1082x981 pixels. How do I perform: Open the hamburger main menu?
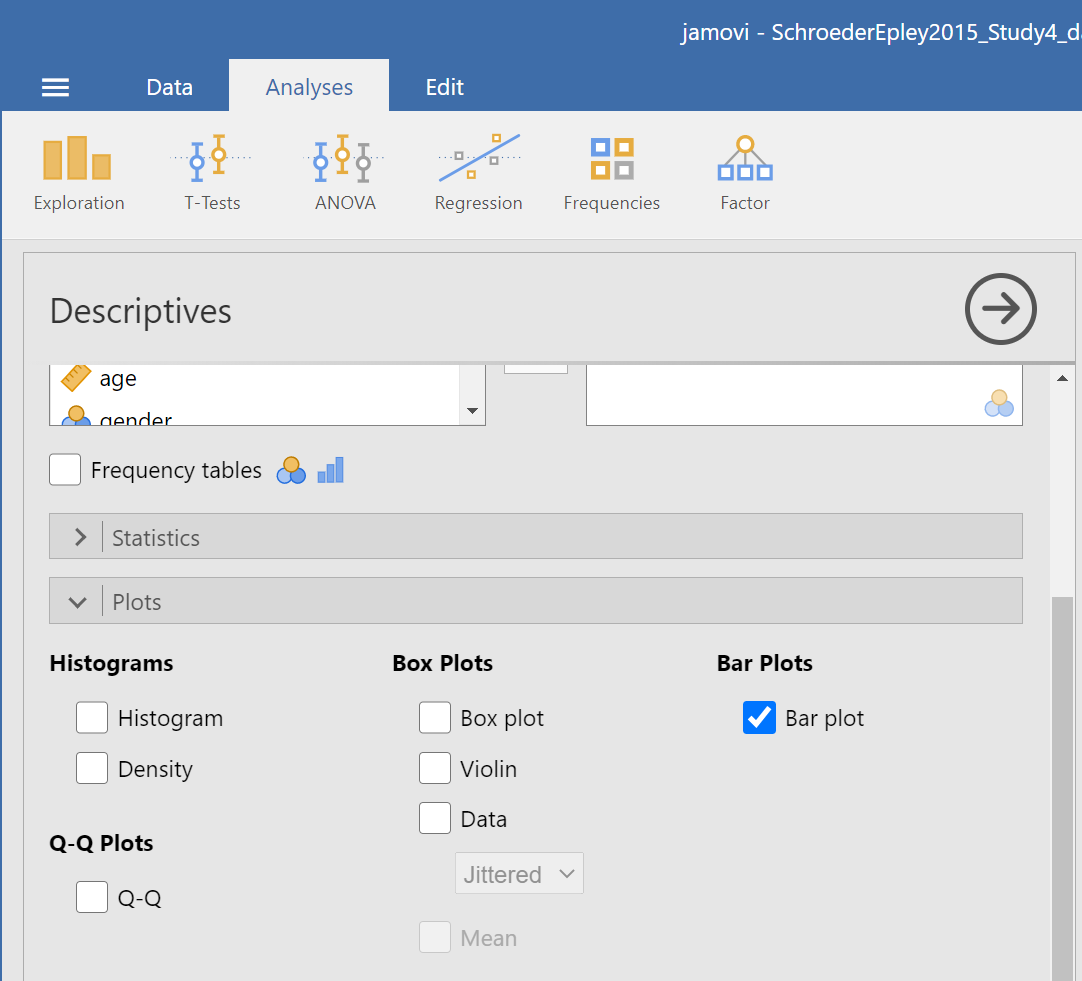(55, 87)
